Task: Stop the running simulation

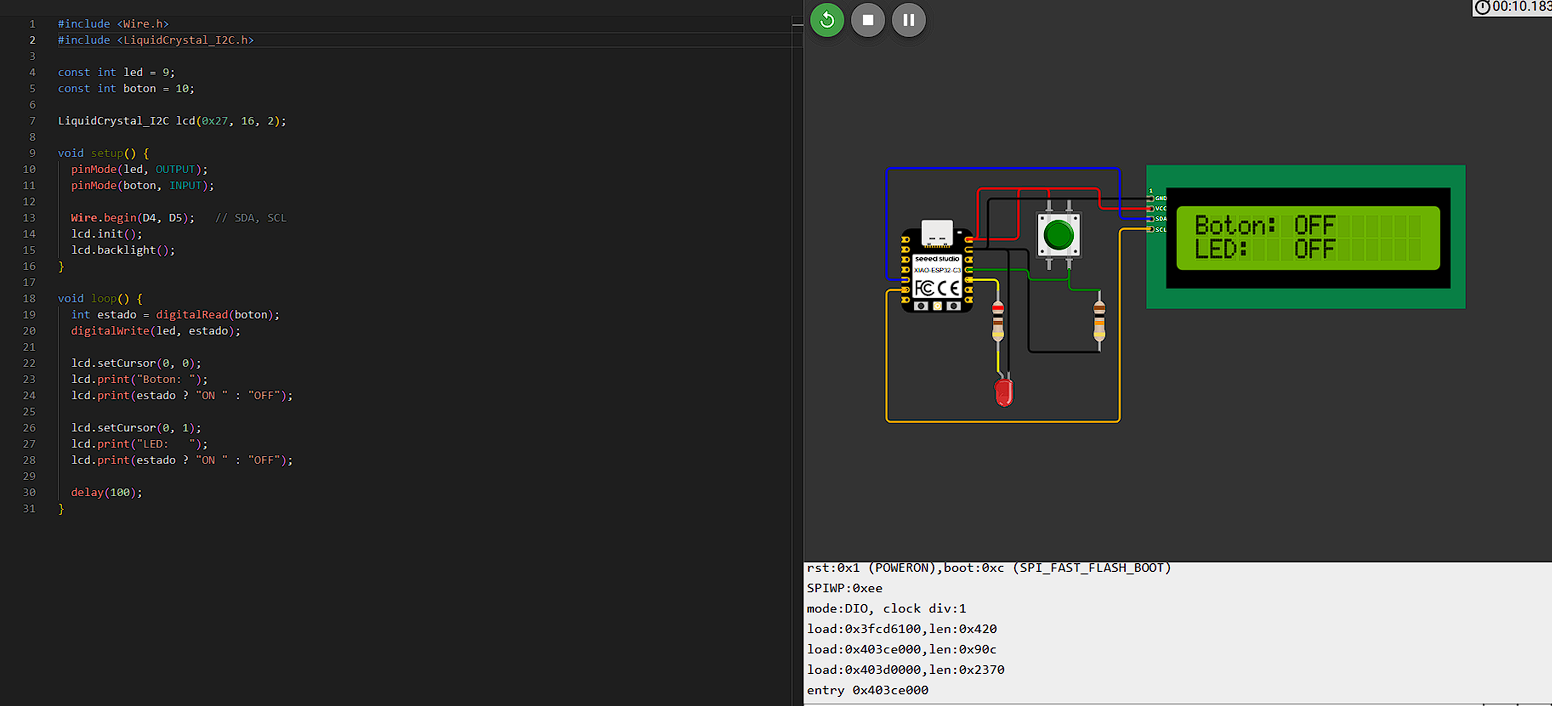Action: [x=867, y=20]
